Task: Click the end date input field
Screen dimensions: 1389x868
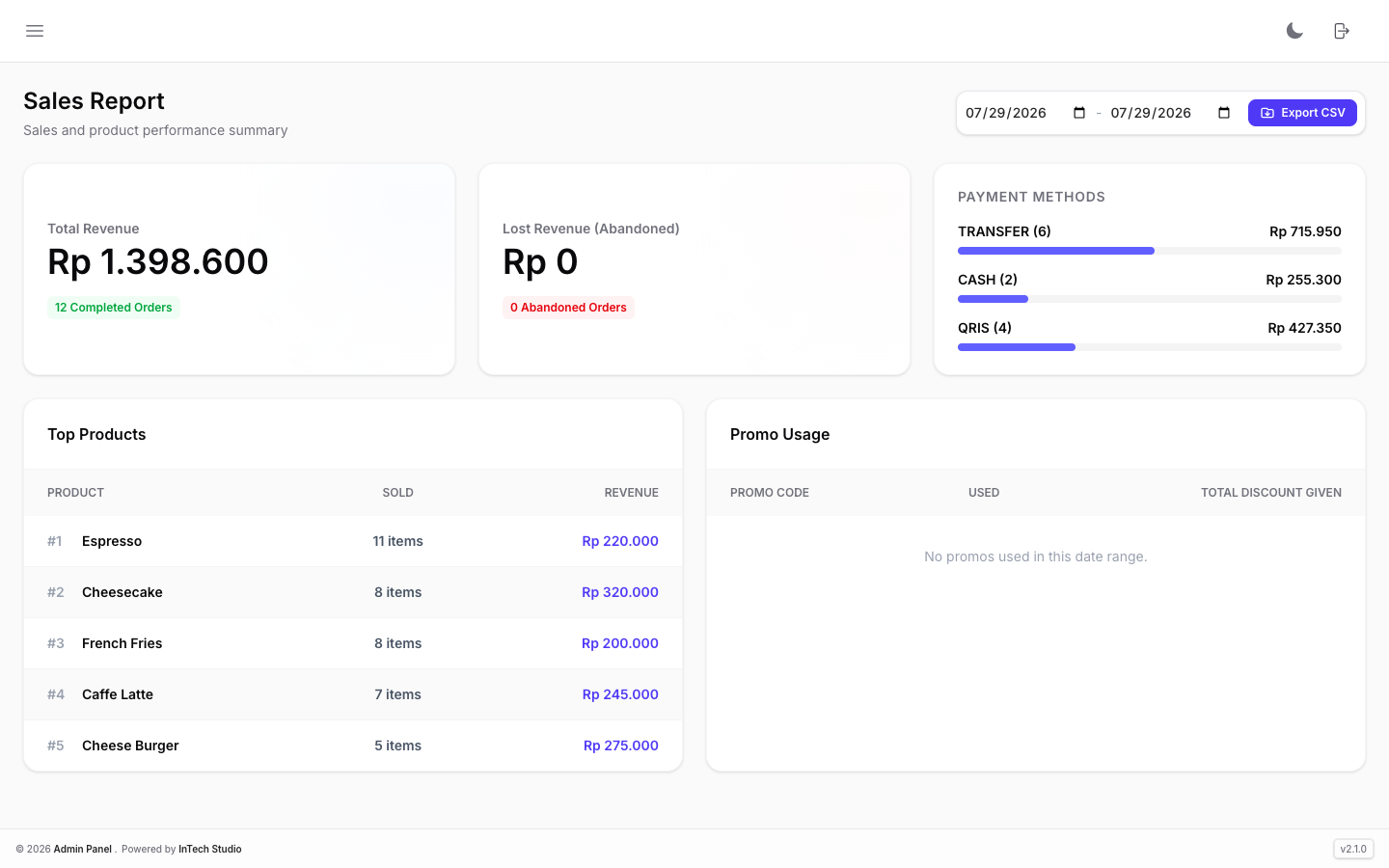Action: (x=1170, y=113)
